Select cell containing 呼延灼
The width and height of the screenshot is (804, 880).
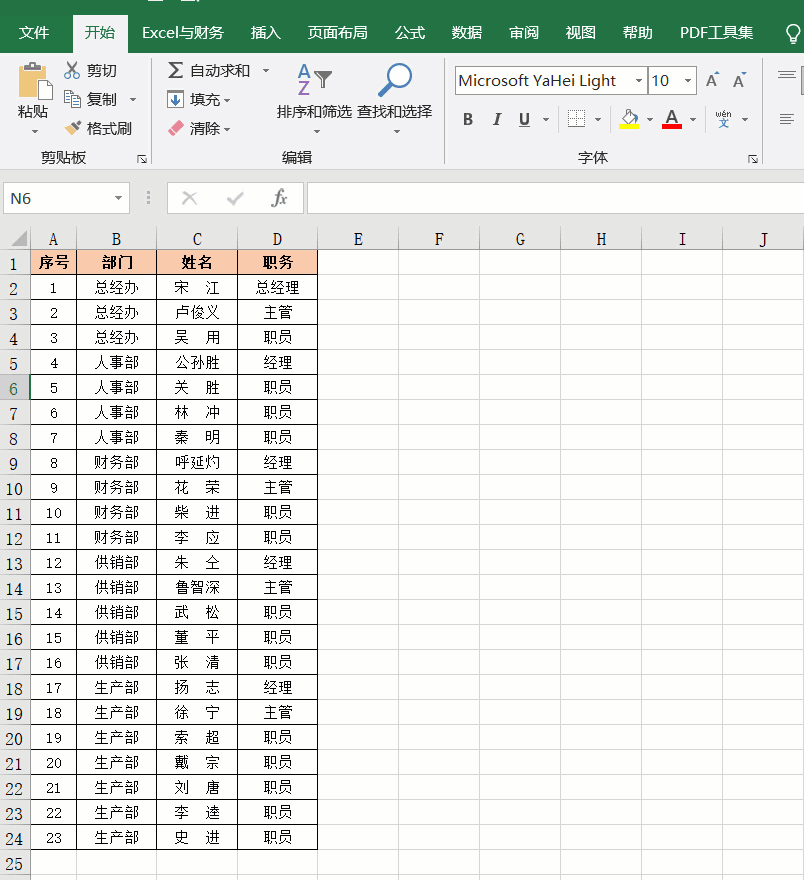(197, 462)
